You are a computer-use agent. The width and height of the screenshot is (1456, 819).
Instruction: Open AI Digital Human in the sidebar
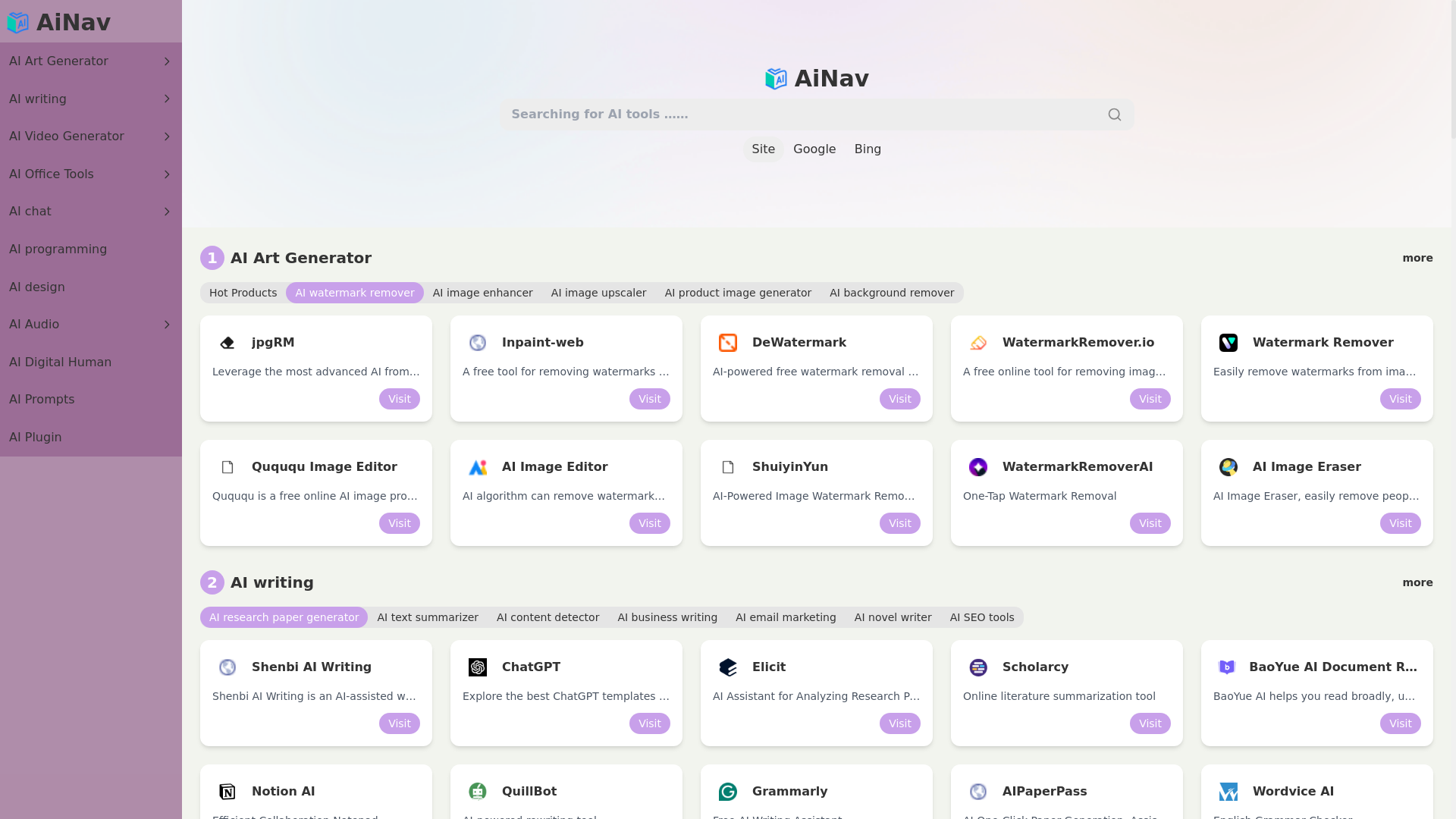pyautogui.click(x=91, y=362)
